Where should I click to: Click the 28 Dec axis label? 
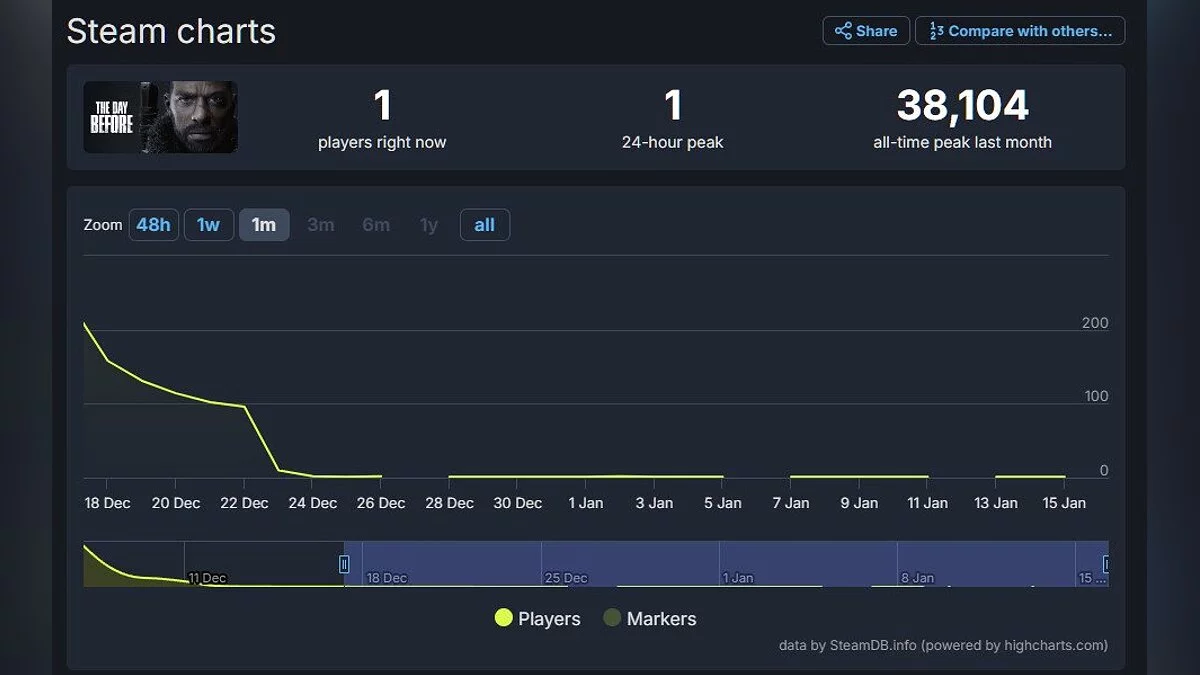tap(449, 503)
